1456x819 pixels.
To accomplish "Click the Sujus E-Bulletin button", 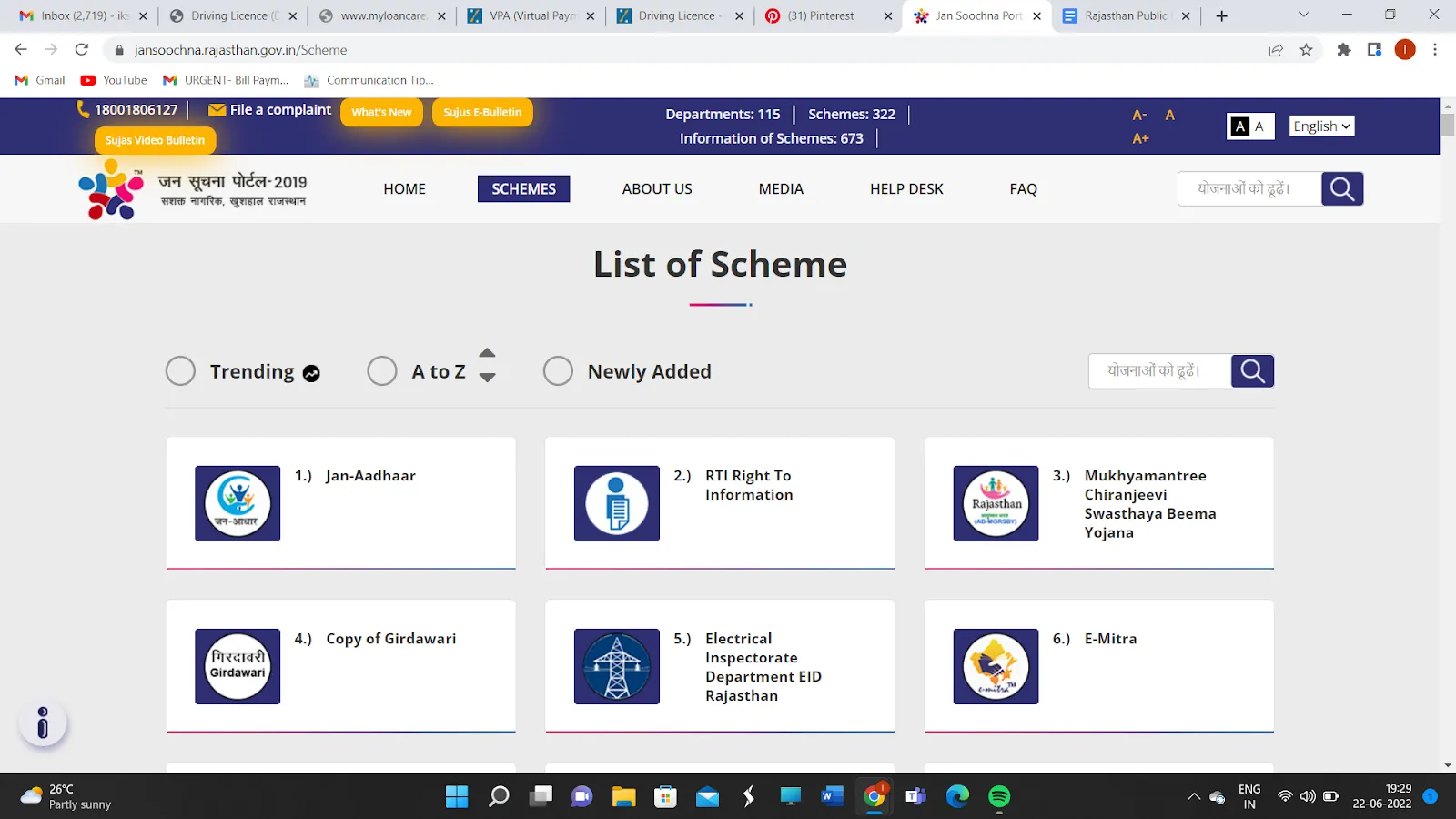I will point(482,112).
